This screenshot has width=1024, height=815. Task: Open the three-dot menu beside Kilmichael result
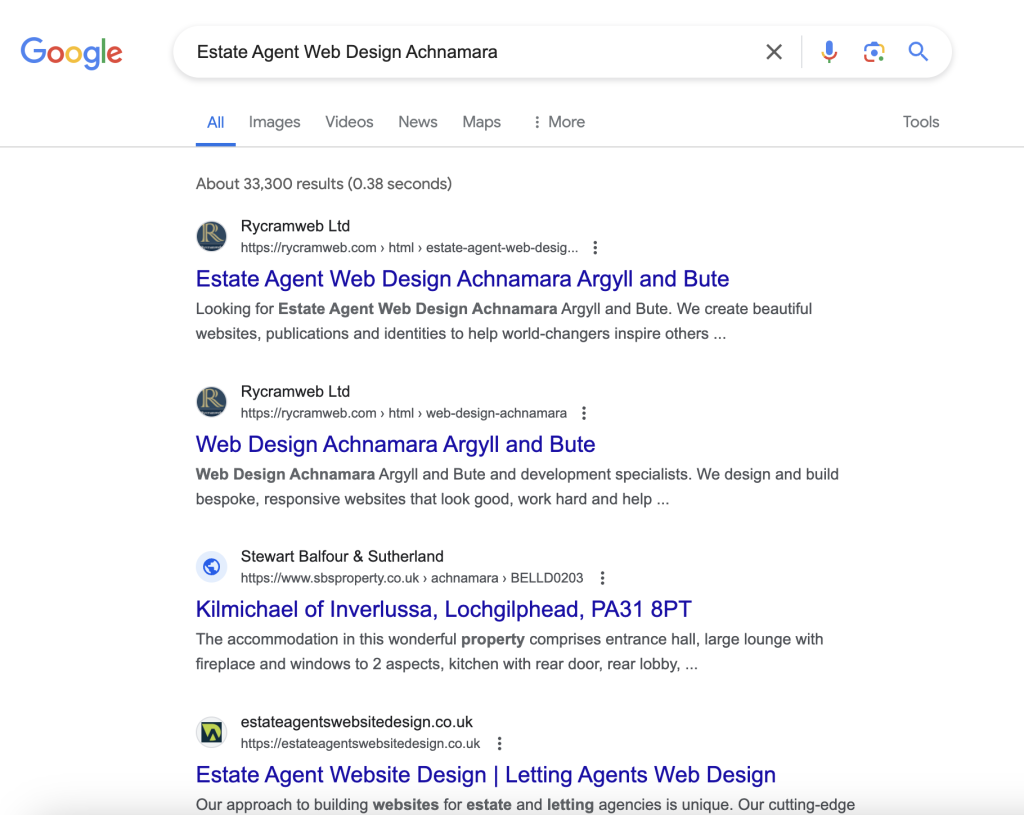[x=602, y=577]
